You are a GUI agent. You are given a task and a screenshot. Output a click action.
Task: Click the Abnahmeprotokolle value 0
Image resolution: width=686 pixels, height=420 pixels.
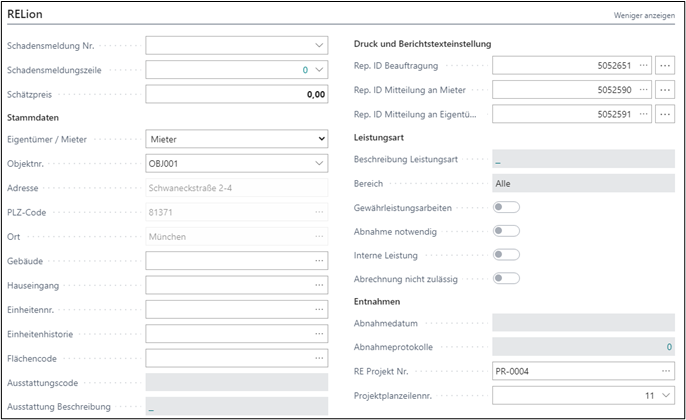click(x=670, y=347)
